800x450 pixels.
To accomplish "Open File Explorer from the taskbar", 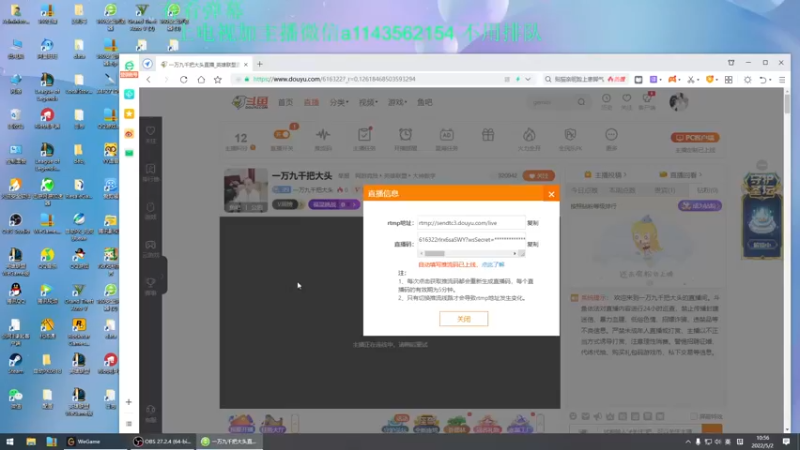I will pos(31,442).
